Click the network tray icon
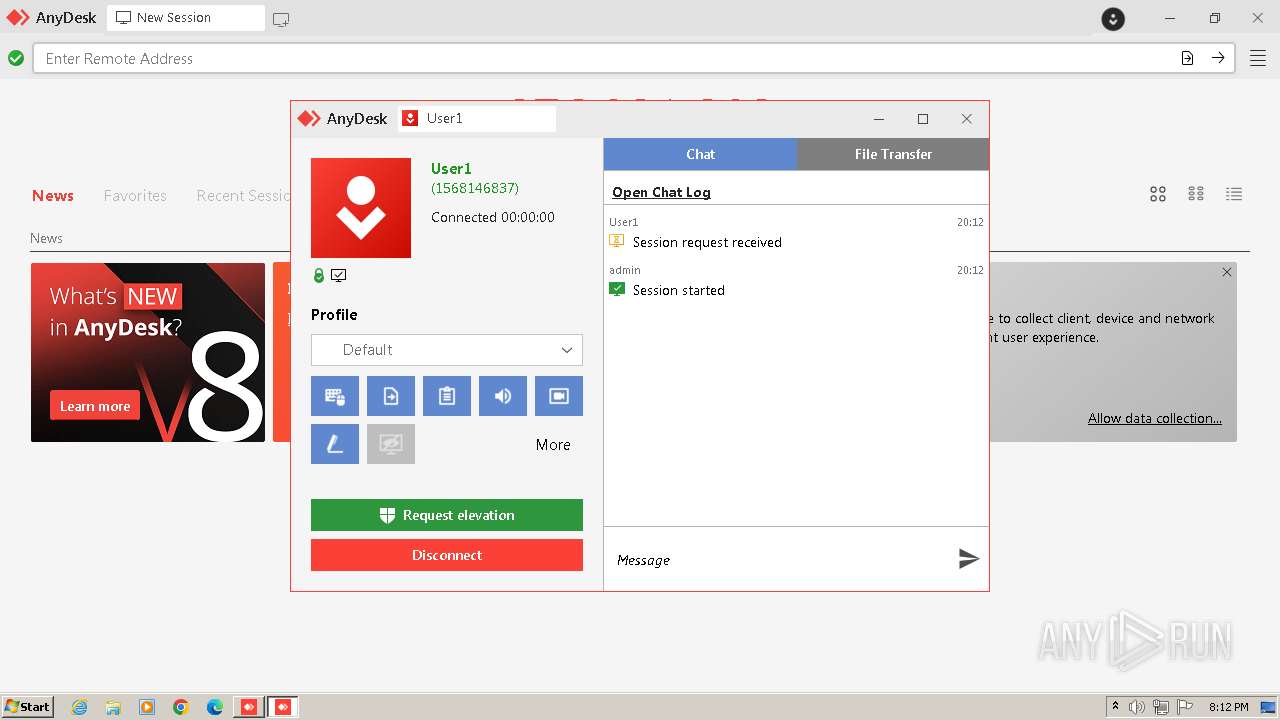 pos(1161,707)
